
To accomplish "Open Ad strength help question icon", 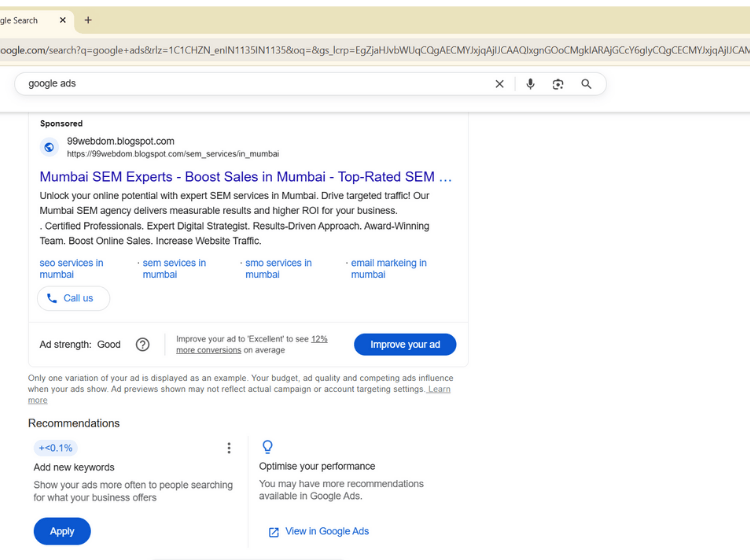I will tap(143, 344).
